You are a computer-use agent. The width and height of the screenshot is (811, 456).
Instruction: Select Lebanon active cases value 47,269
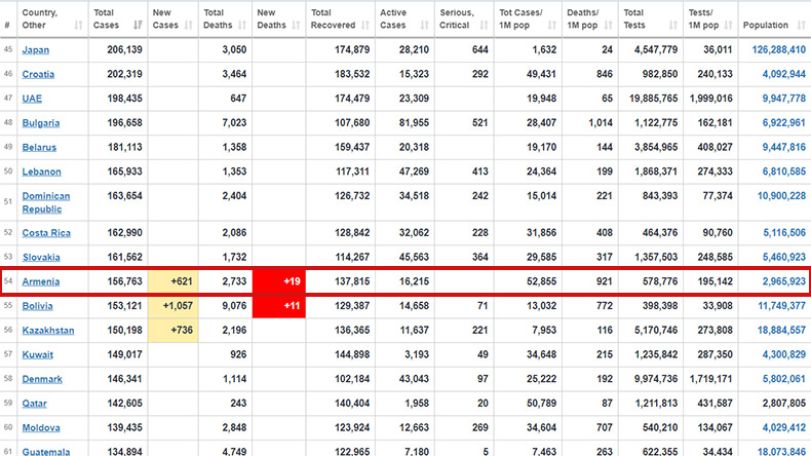click(414, 171)
